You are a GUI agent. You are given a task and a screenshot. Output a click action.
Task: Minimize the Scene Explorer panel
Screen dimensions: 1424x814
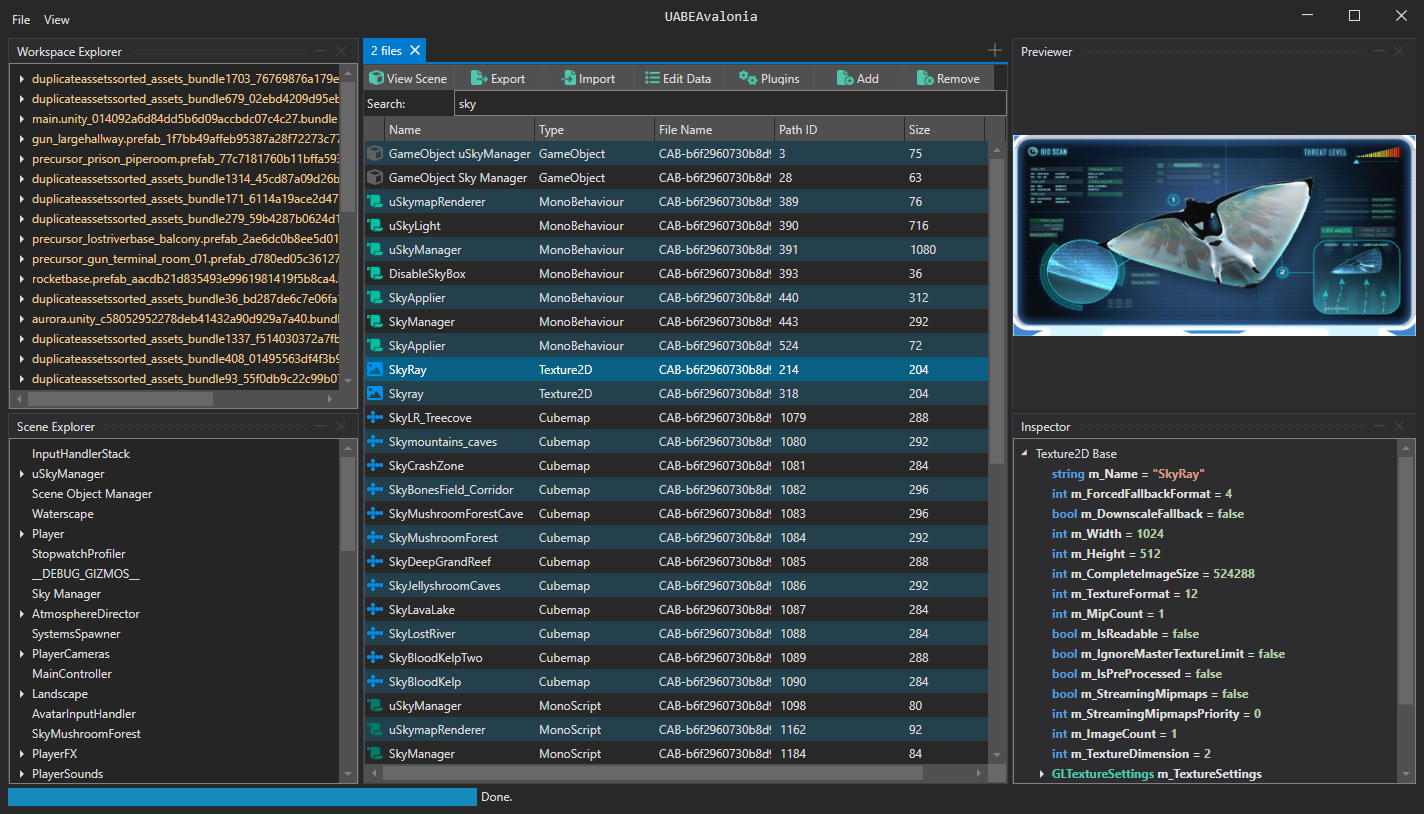click(320, 426)
